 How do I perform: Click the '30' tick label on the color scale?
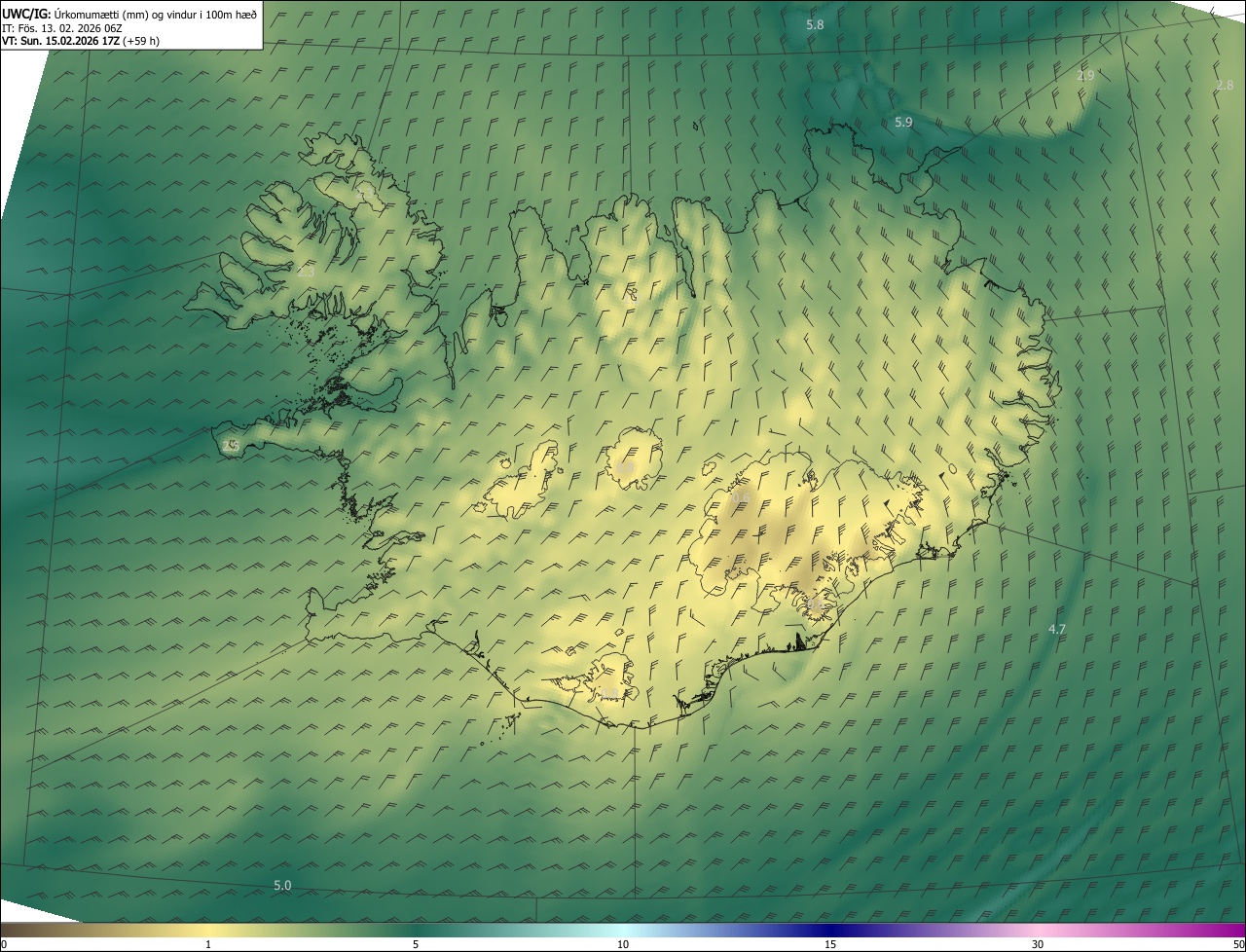click(x=1038, y=944)
